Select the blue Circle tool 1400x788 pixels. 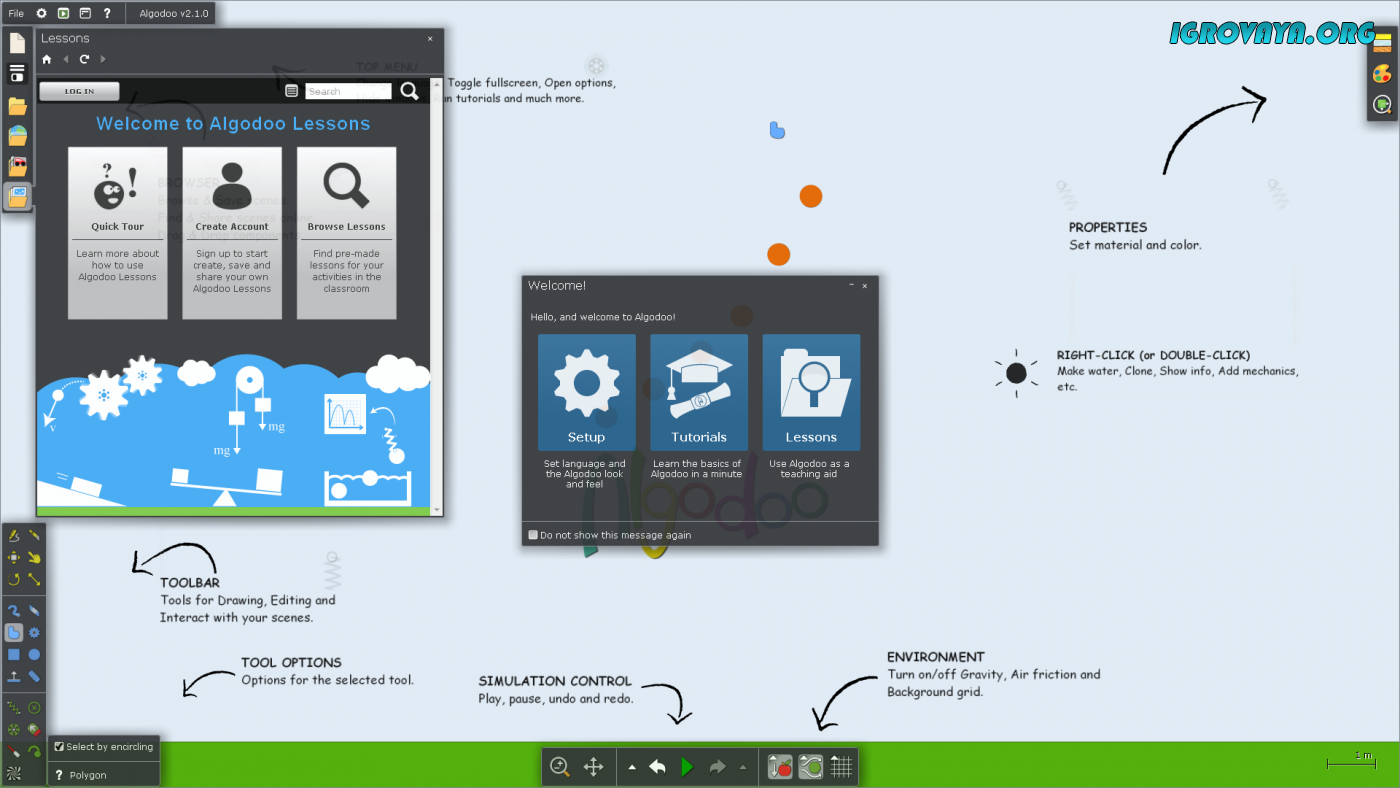point(34,655)
